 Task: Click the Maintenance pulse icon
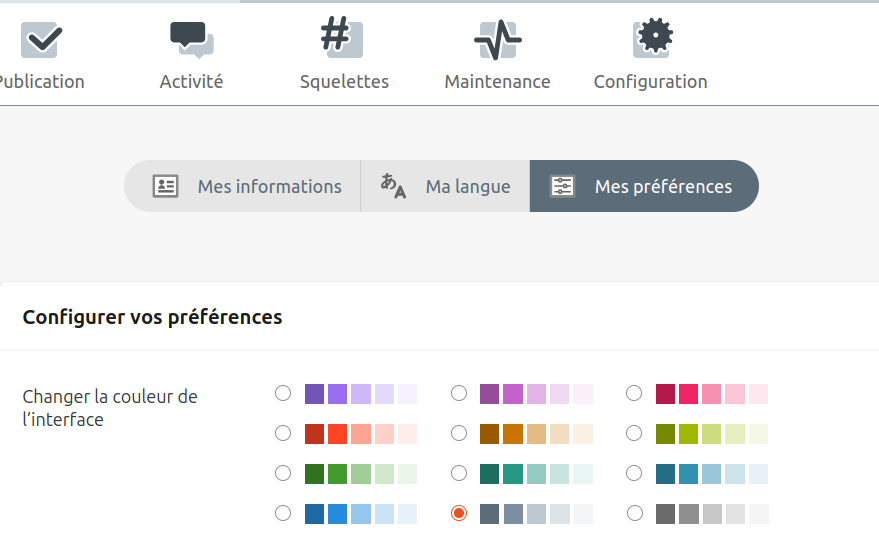[x=497, y=39]
